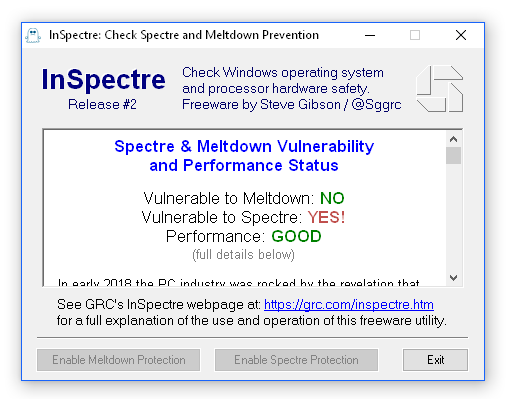Click Enable Meltdown Protection button
The image size is (510, 399).
pos(119,360)
